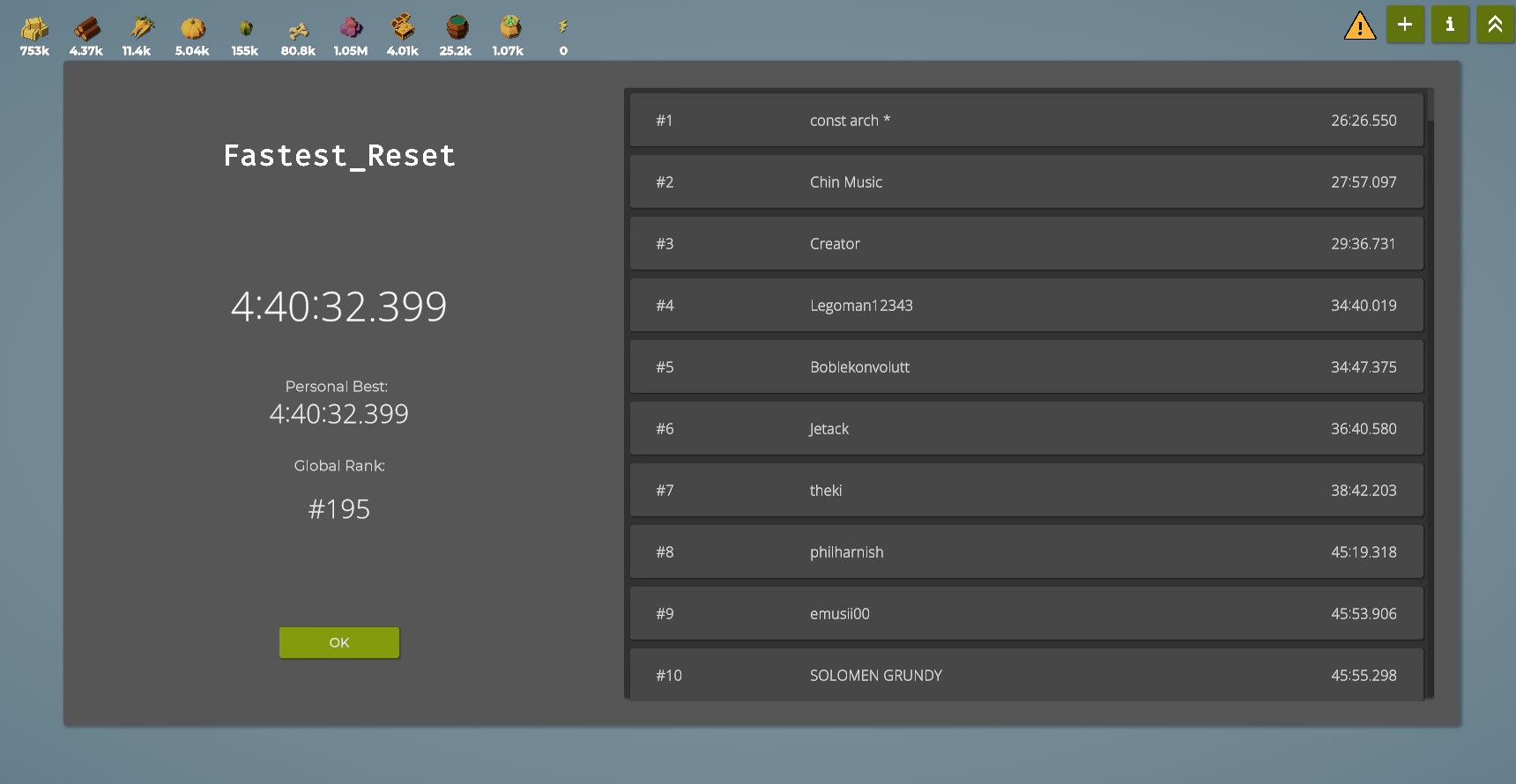Viewport: 1516px width, 784px height.
Task: Select the SOLOMEN GRUNDY leaderboard row
Action: pyautogui.click(x=1026, y=675)
